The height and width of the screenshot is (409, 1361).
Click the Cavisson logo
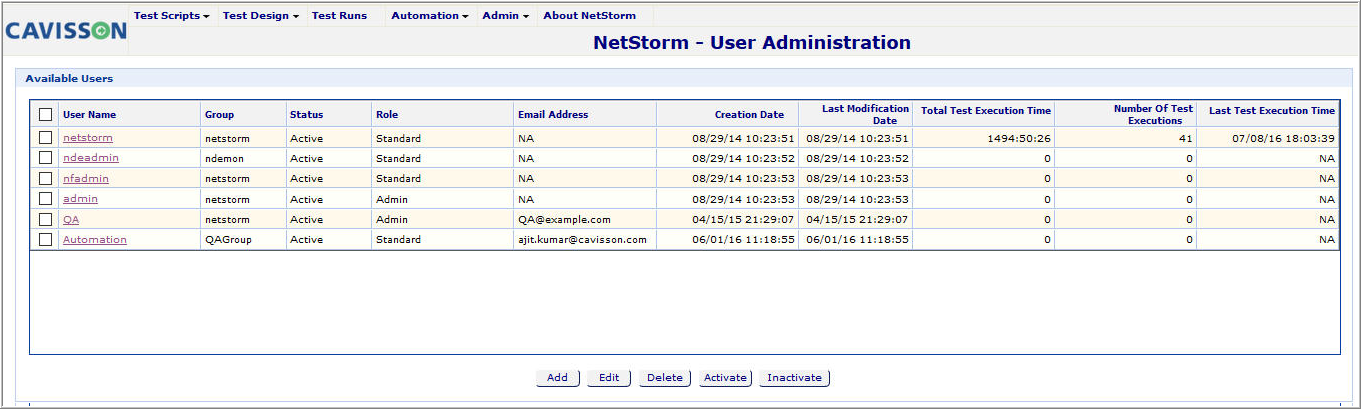tap(66, 31)
